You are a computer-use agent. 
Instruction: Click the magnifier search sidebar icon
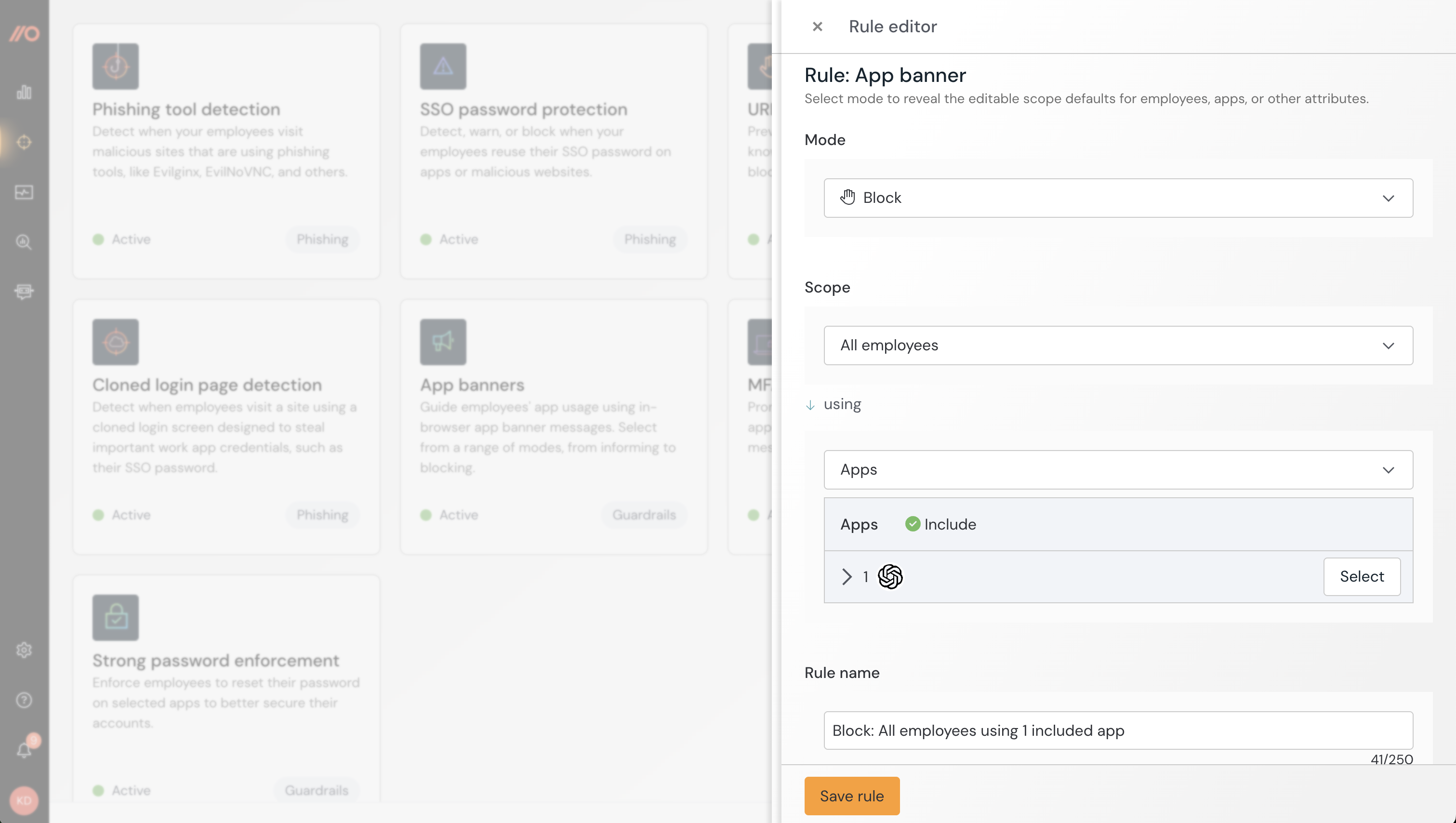click(x=24, y=242)
